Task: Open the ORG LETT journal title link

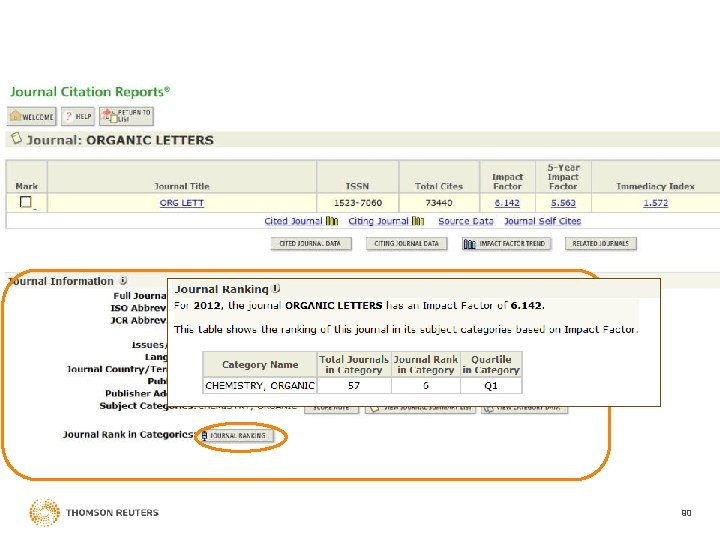Action: click(x=182, y=203)
